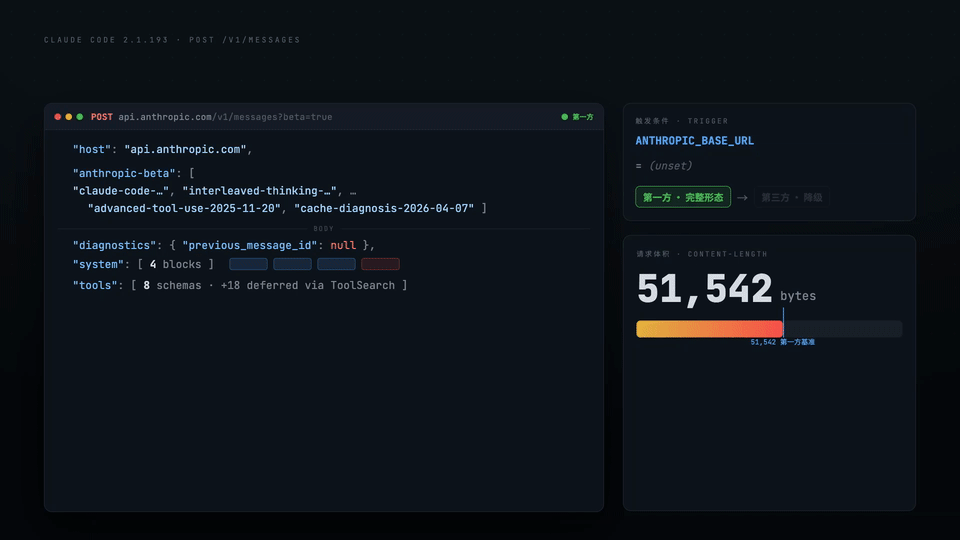The width and height of the screenshot is (960, 540).
Task: Select "+18 deferred via ToolSearch" text
Action: [x=307, y=285]
